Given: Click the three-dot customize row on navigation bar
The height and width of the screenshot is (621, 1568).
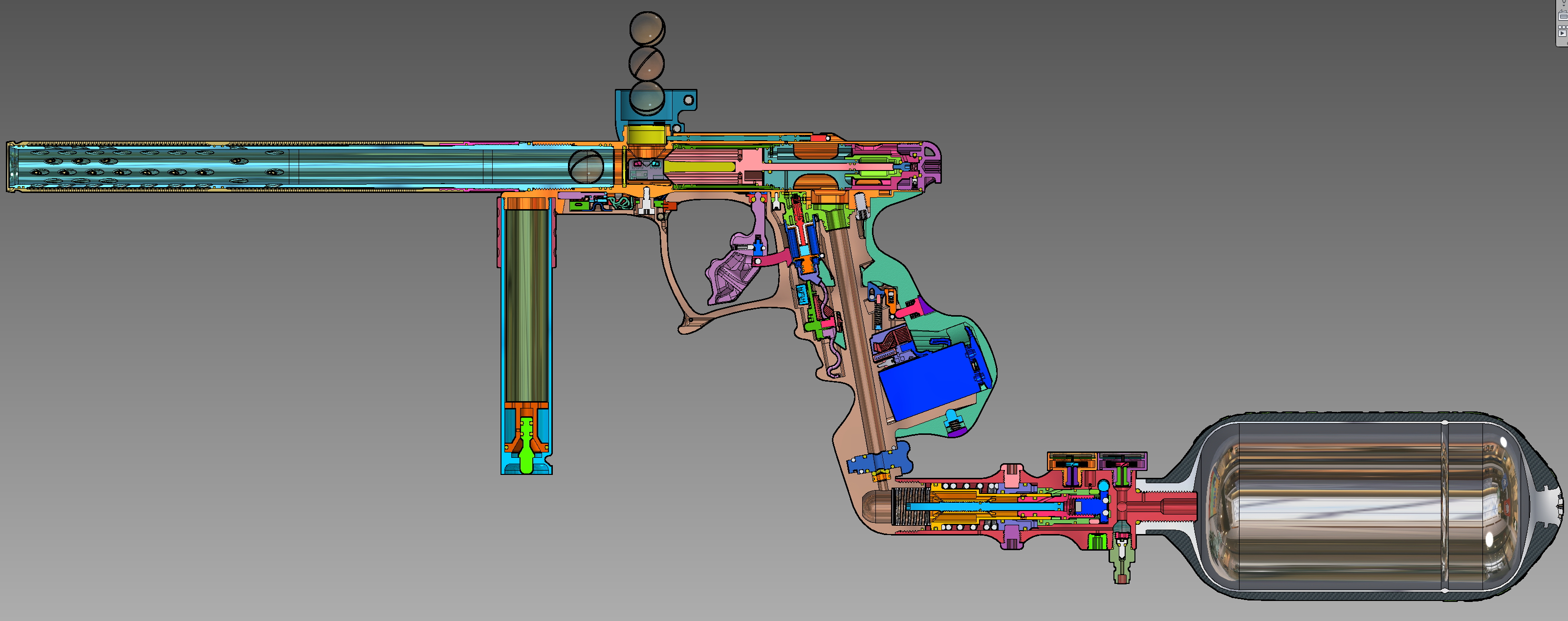Looking at the screenshot, I should tap(1564, 27).
